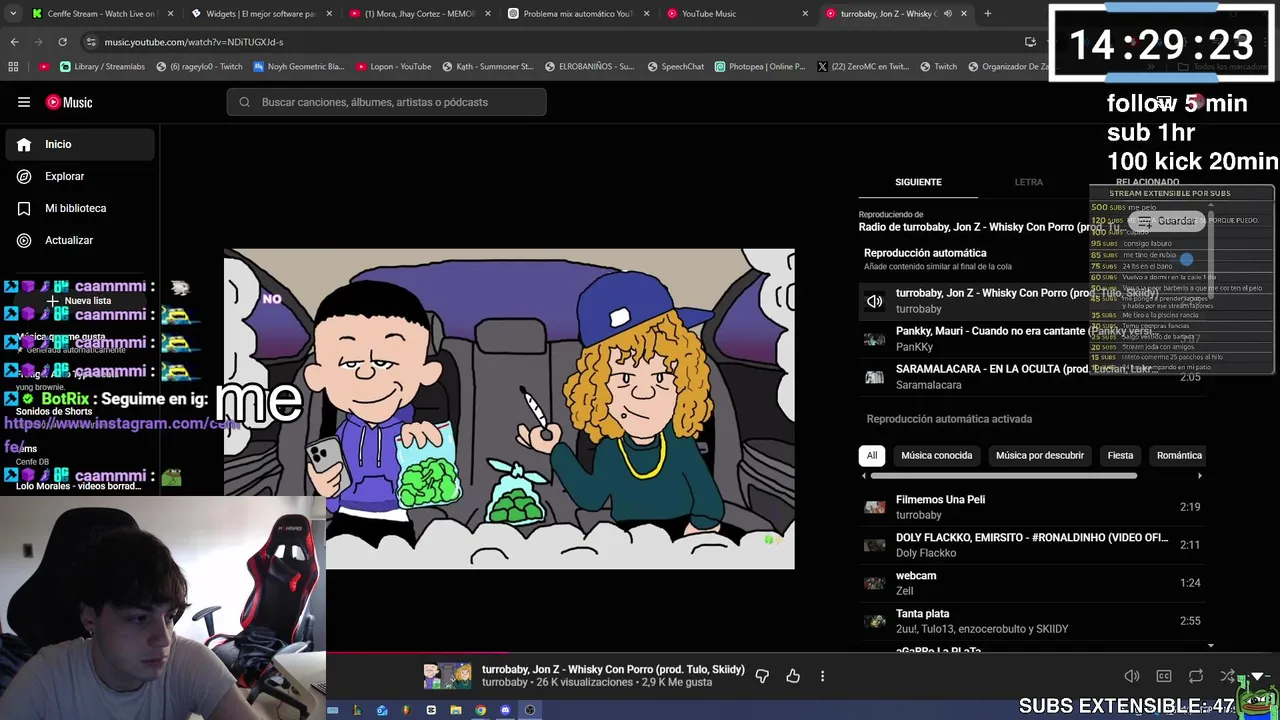The image size is (1280, 720).
Task: Open Photopea bookmark
Action: coord(760,67)
